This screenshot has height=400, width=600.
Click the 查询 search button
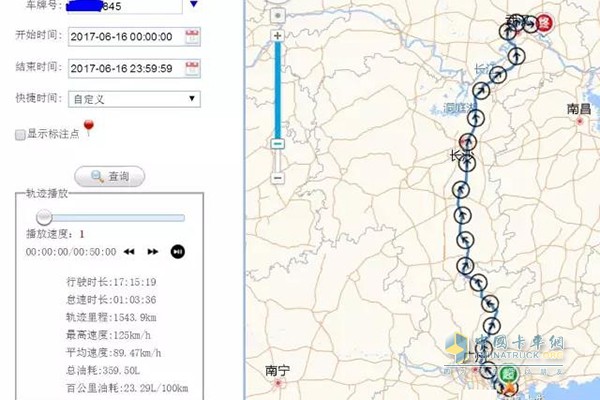(110, 176)
